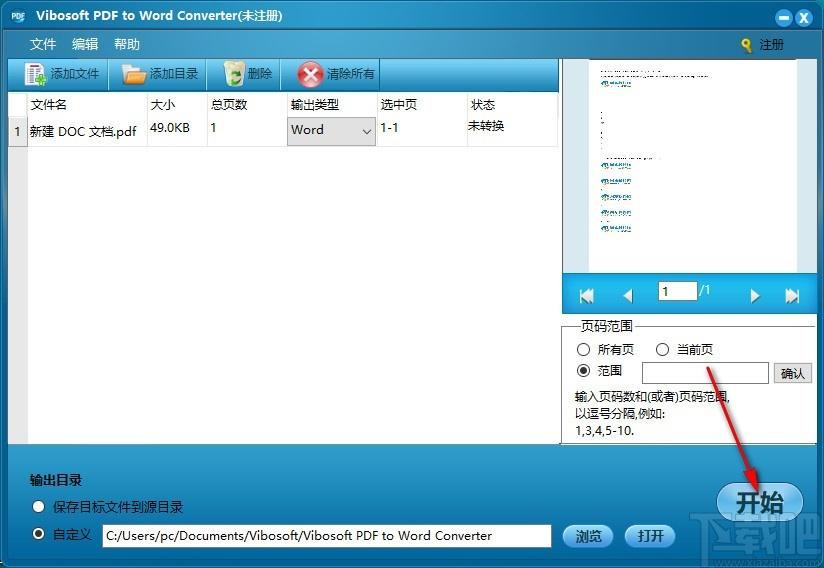Click the register key icon

pyautogui.click(x=746, y=45)
